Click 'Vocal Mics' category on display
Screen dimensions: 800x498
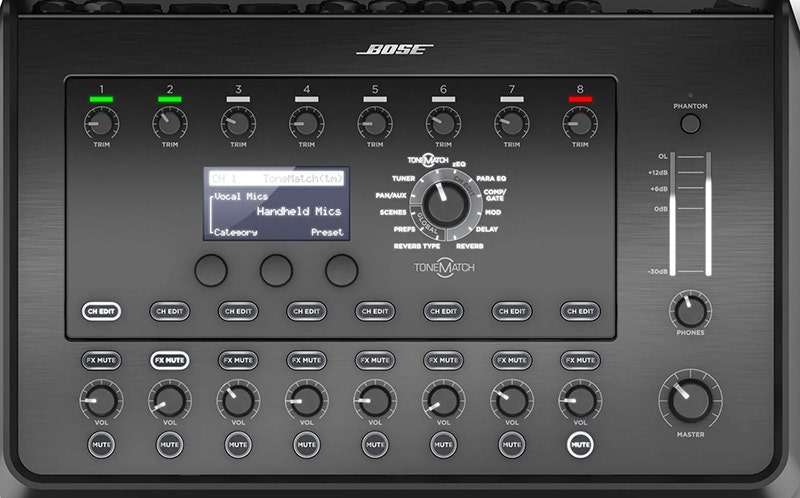[x=241, y=196]
